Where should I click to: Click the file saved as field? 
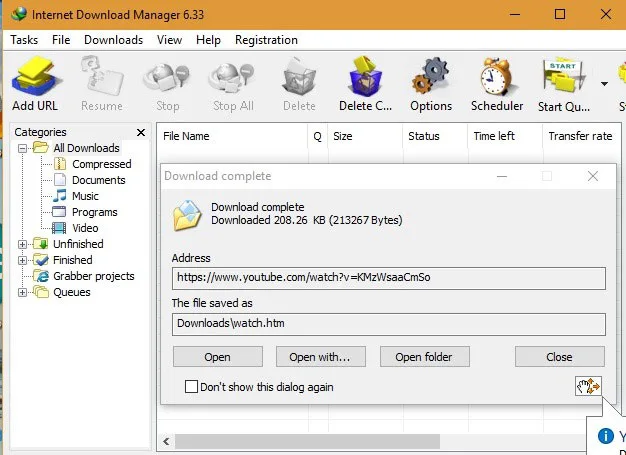389,324
